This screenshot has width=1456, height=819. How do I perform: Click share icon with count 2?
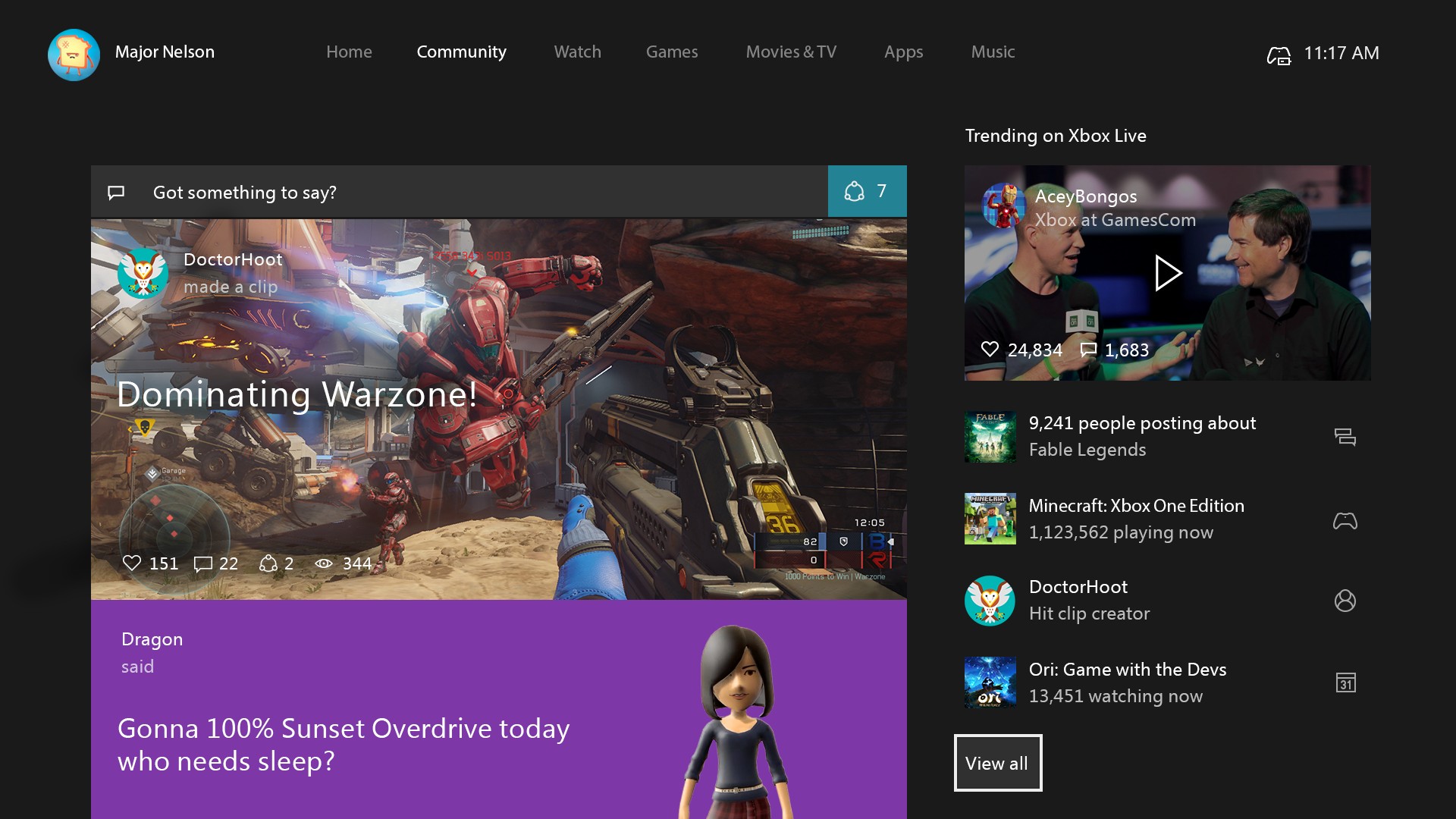[x=268, y=563]
